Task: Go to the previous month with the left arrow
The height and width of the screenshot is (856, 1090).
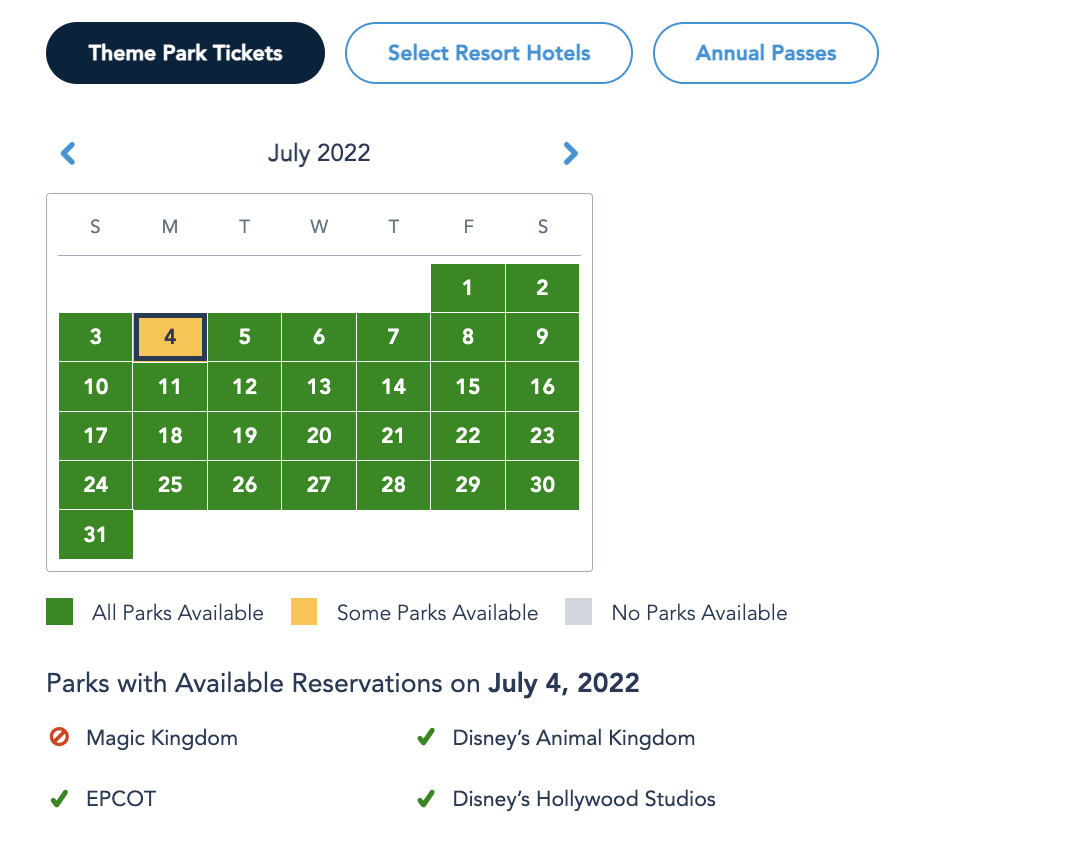Action: coord(68,153)
